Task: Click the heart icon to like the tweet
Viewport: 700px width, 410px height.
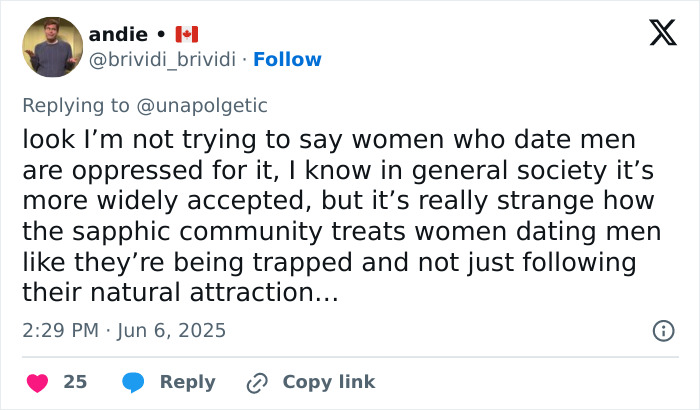Action: coord(36,382)
